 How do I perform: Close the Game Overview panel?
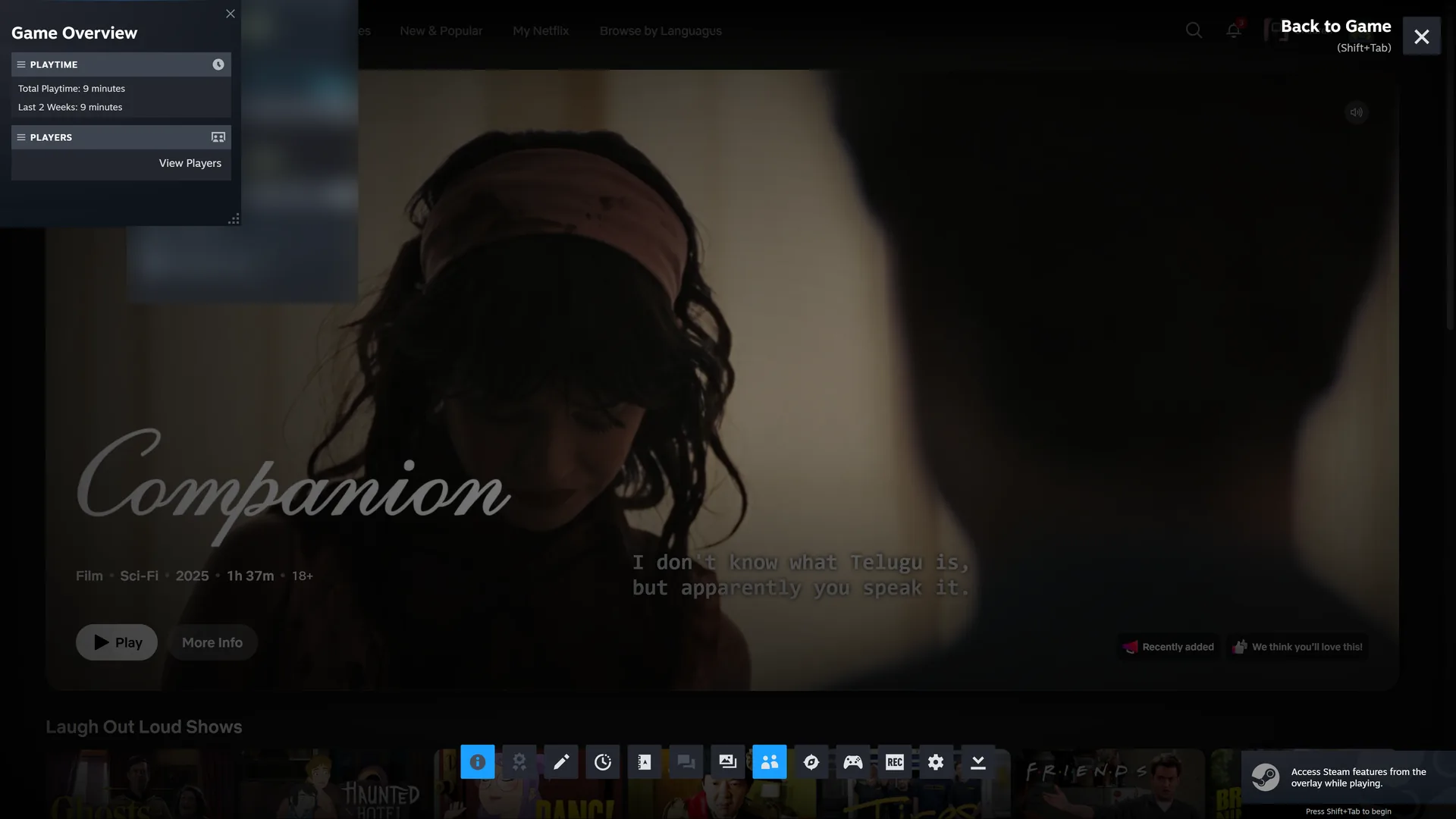pos(231,14)
